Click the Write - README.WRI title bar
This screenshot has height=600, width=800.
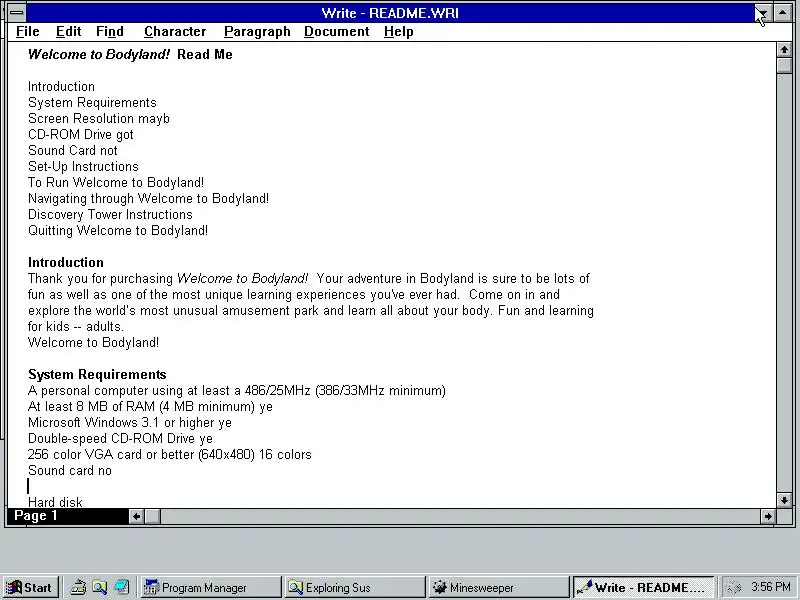[390, 13]
